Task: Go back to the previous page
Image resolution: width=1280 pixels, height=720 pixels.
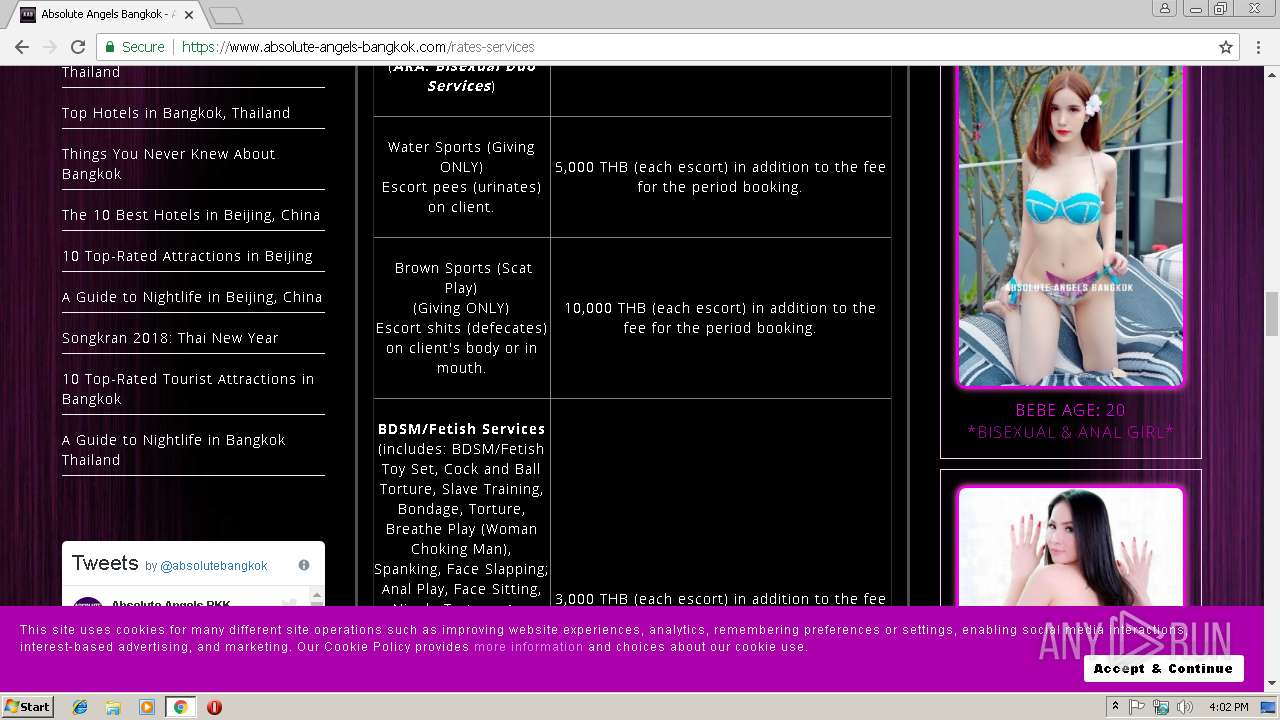Action: coord(22,47)
